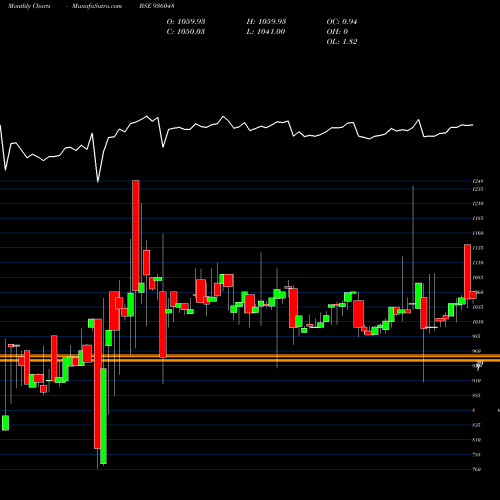Click the "OH: 0" reading
The image size is (500, 500).
[x=337, y=32]
